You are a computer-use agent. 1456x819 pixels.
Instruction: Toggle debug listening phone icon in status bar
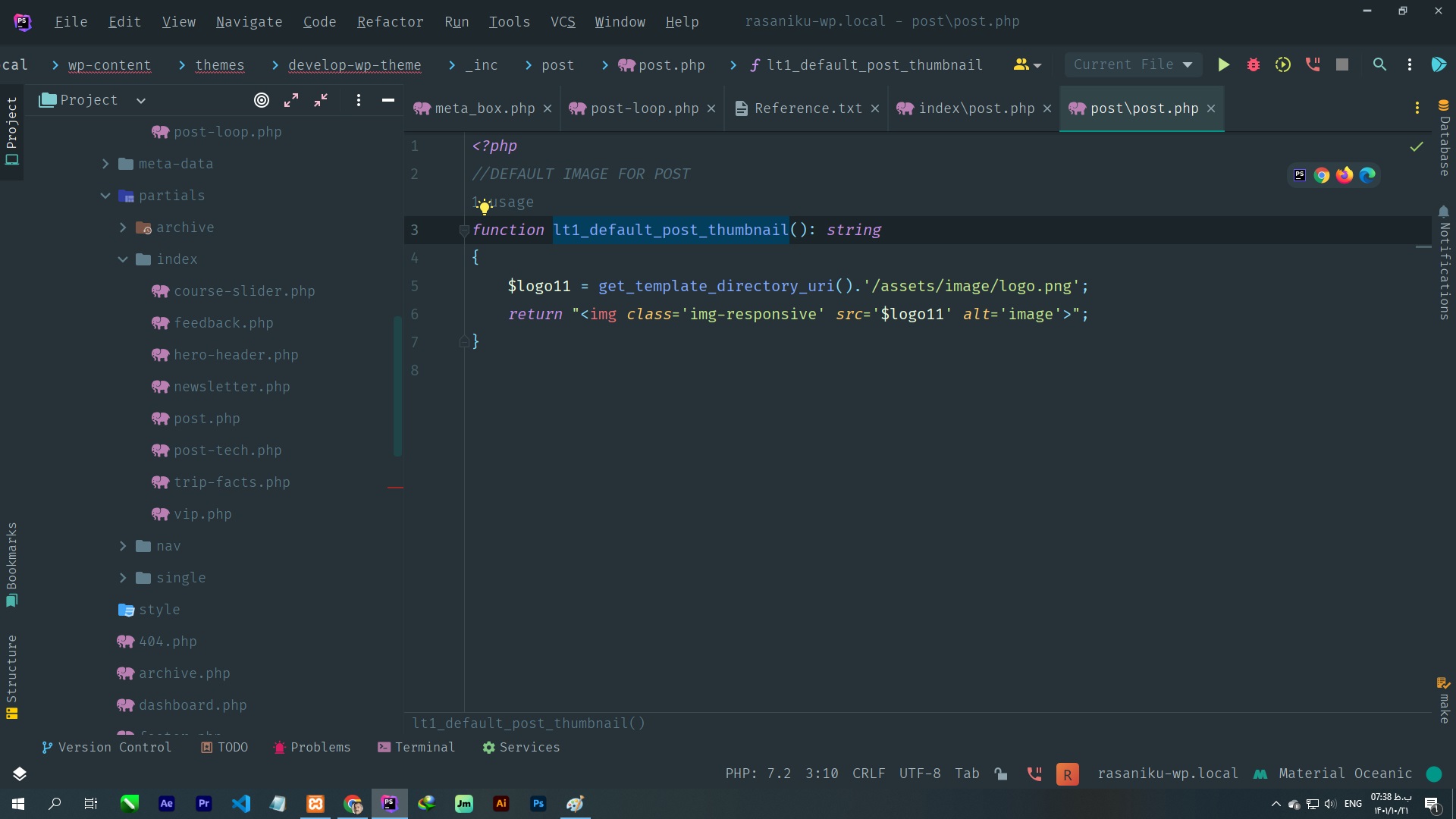point(1034,773)
